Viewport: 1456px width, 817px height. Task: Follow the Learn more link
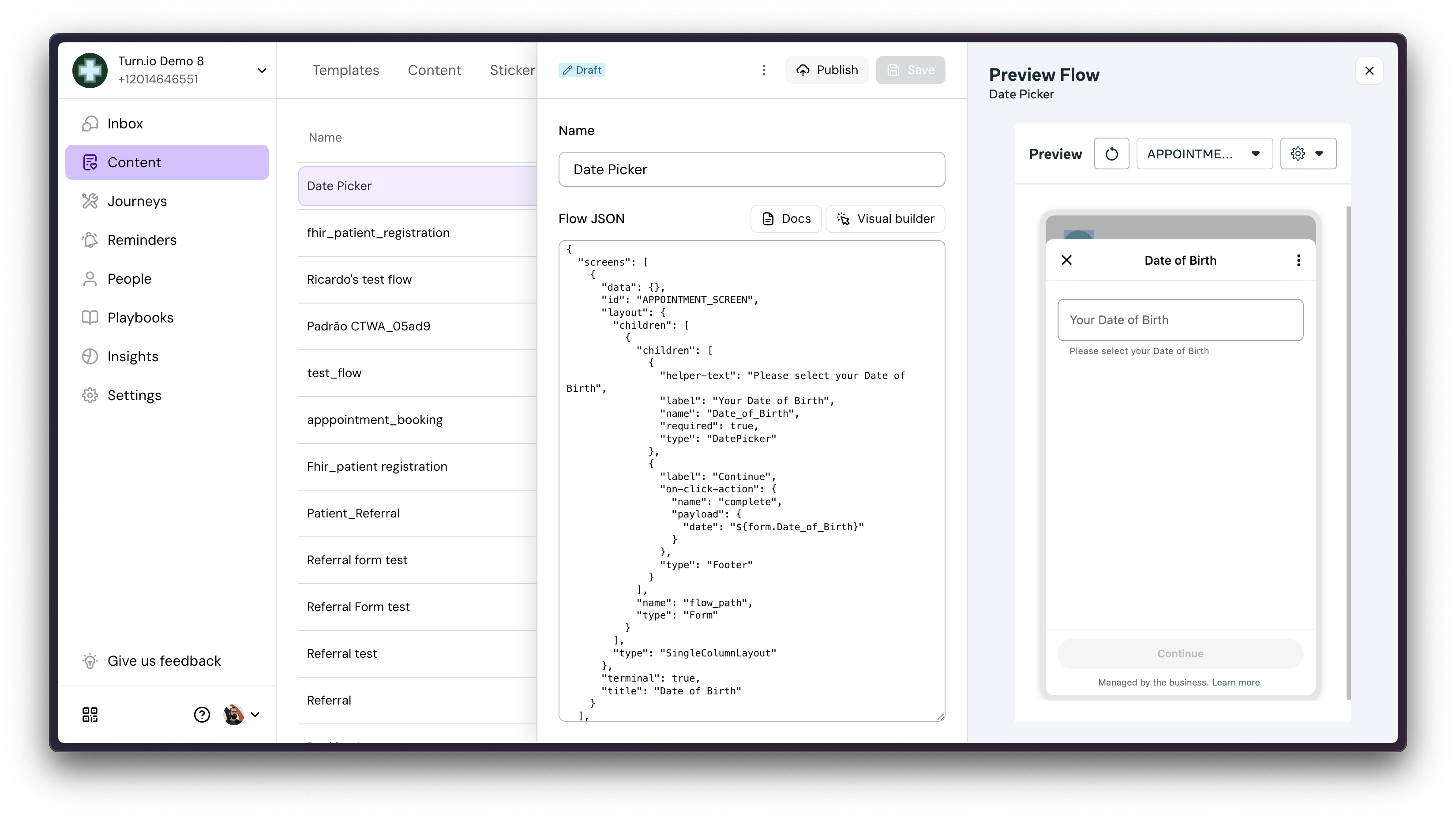(x=1235, y=682)
